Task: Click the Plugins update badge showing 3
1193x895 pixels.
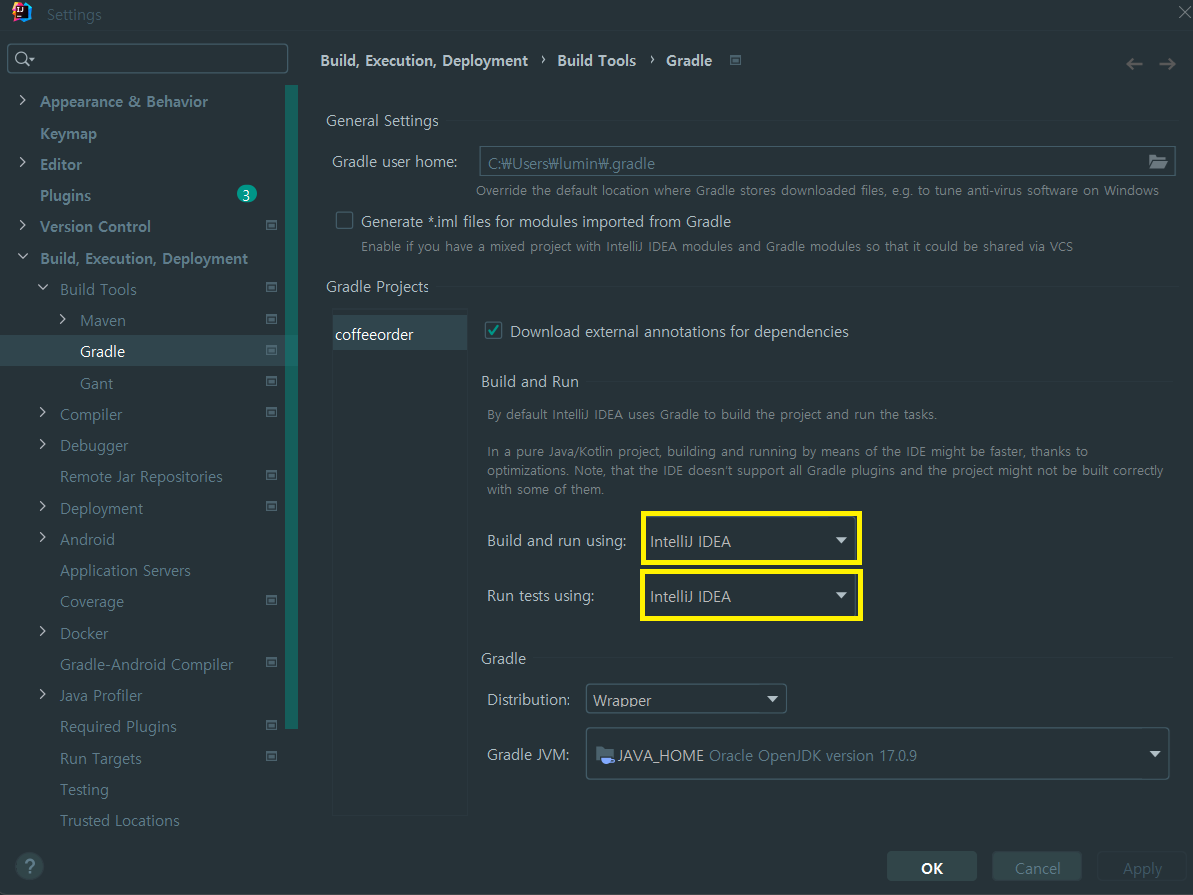Action: tap(246, 195)
